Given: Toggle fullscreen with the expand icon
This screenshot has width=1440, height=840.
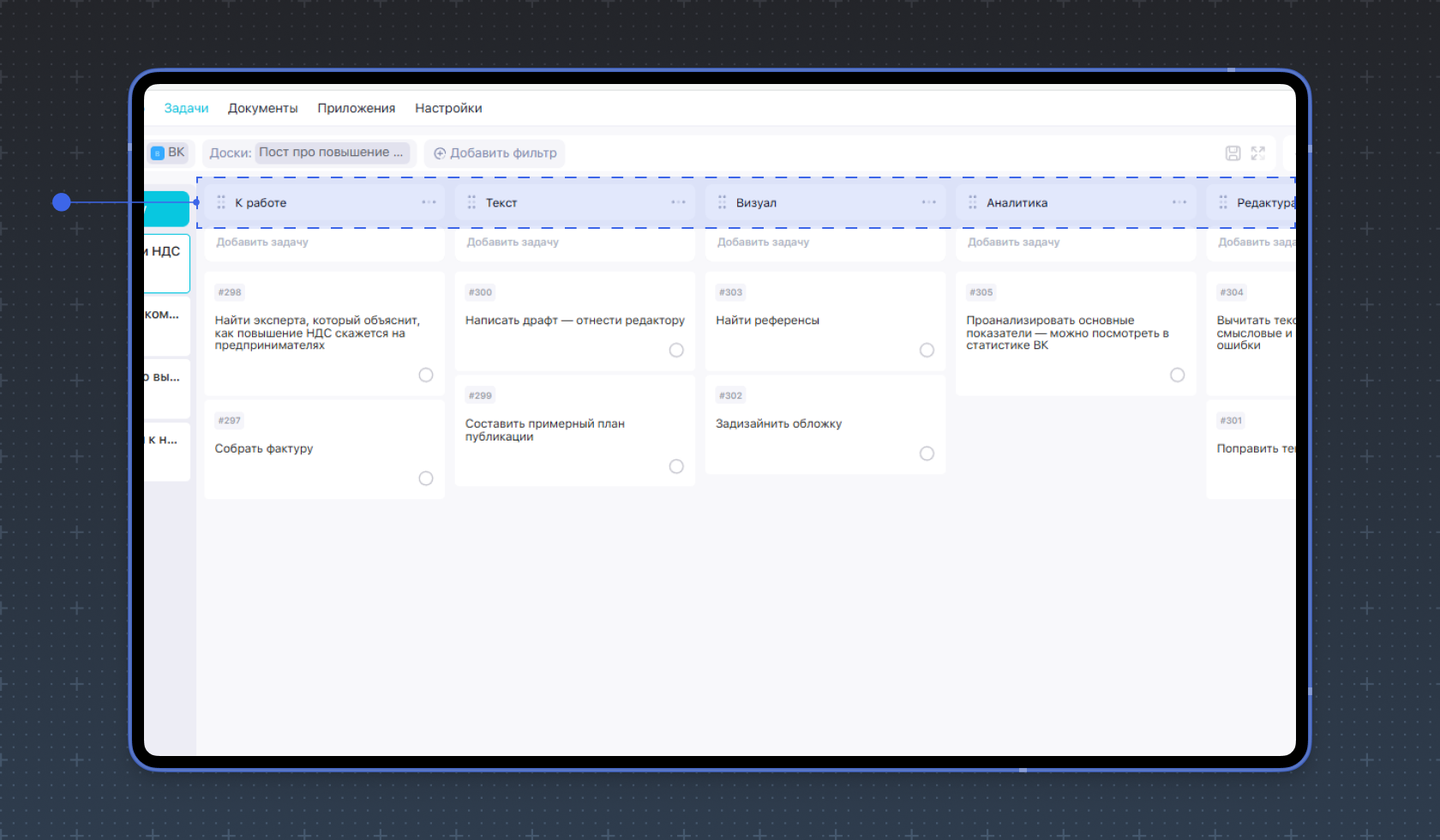Looking at the screenshot, I should pyautogui.click(x=1257, y=153).
